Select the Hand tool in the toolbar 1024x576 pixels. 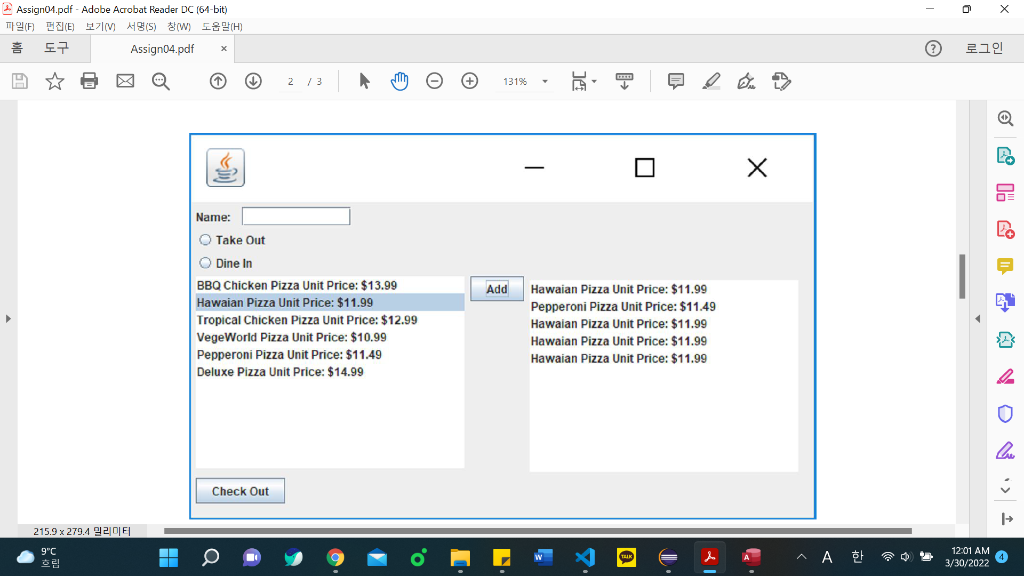click(x=399, y=81)
